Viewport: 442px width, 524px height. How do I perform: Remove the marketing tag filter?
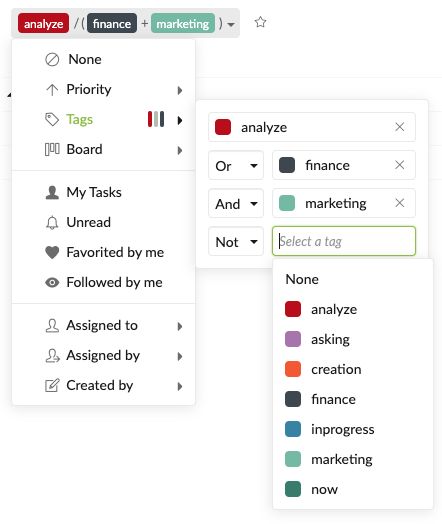coord(400,203)
